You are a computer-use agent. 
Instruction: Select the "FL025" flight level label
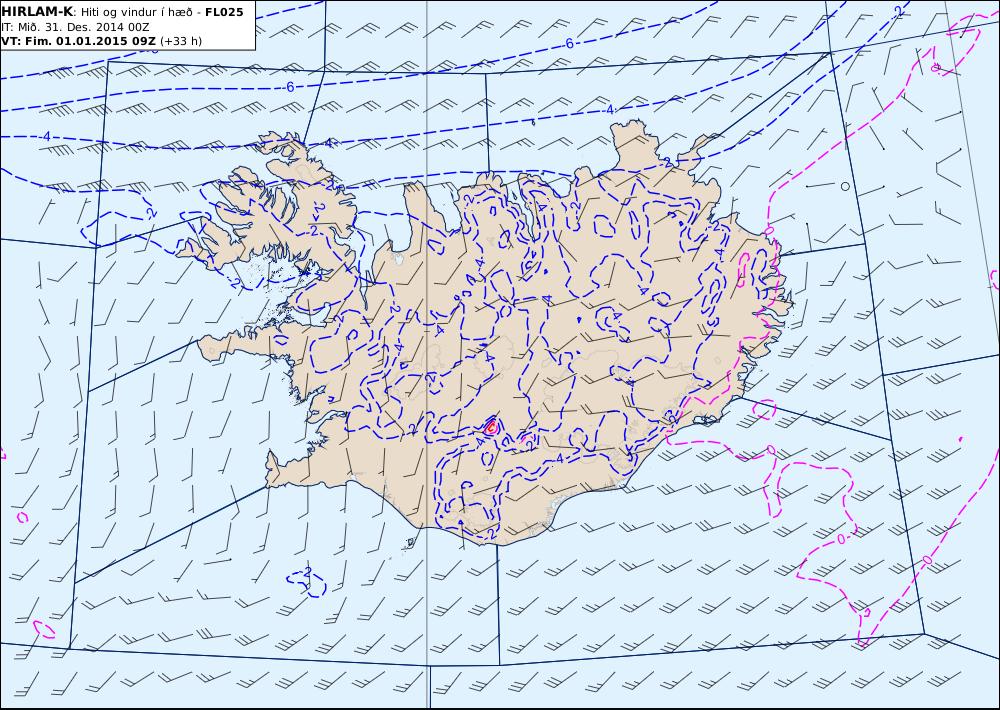(x=224, y=12)
